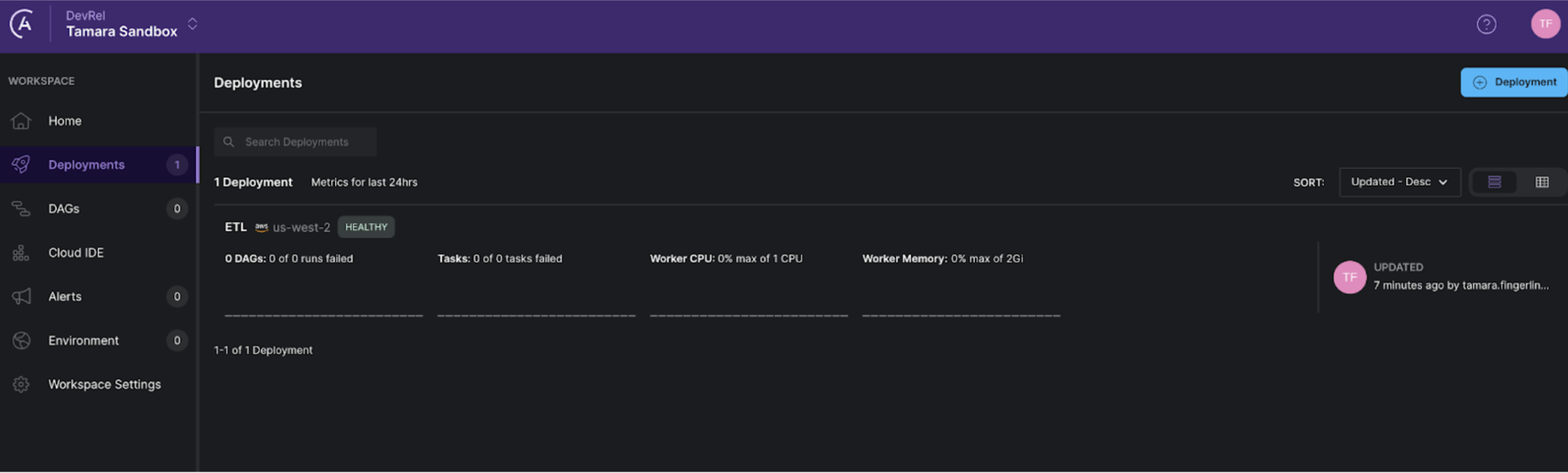
Task: Switch to list view layout
Action: 1494,182
